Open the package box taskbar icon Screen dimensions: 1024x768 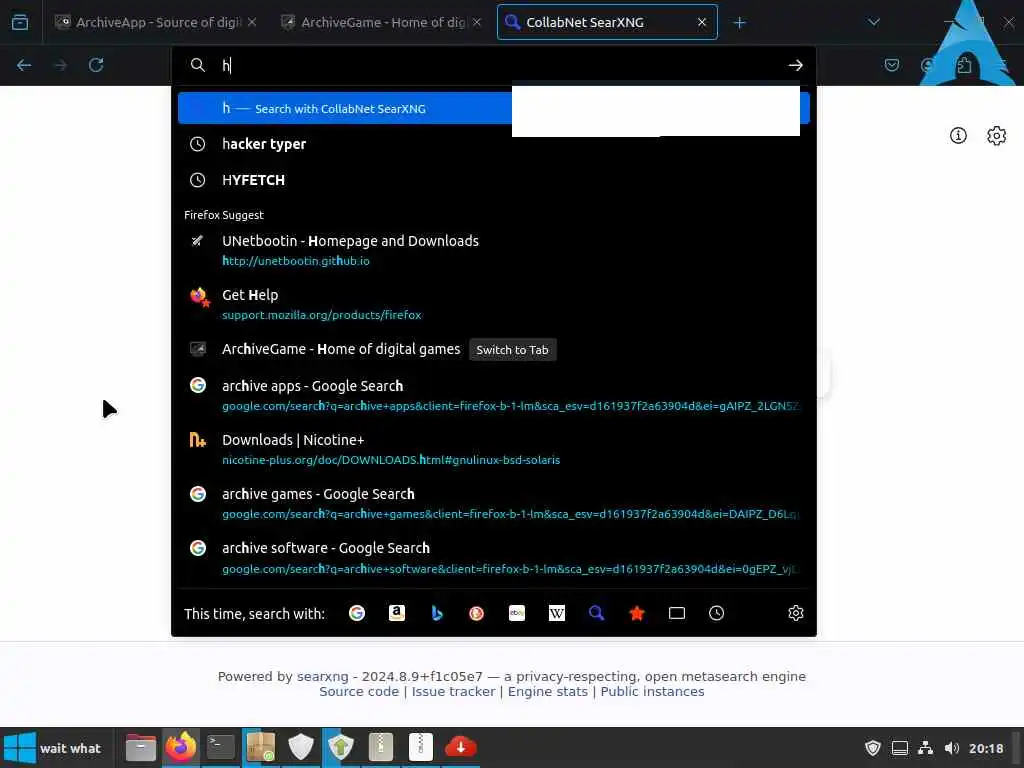click(x=261, y=747)
